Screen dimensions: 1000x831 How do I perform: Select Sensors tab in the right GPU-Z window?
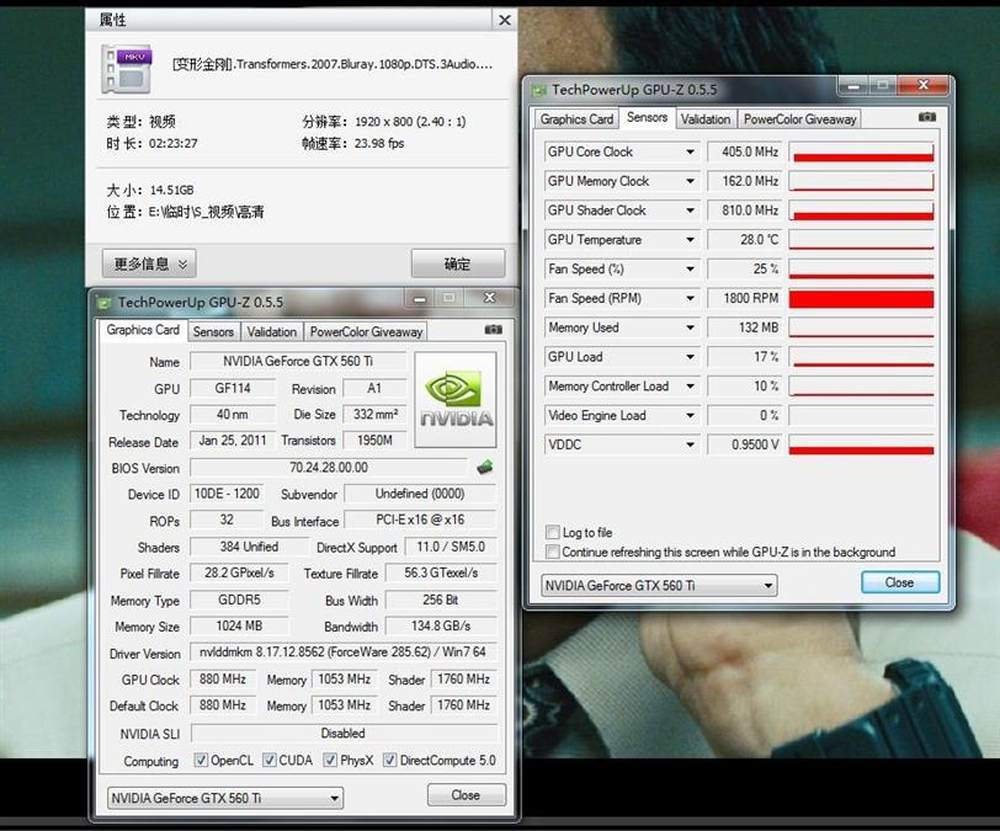point(647,117)
